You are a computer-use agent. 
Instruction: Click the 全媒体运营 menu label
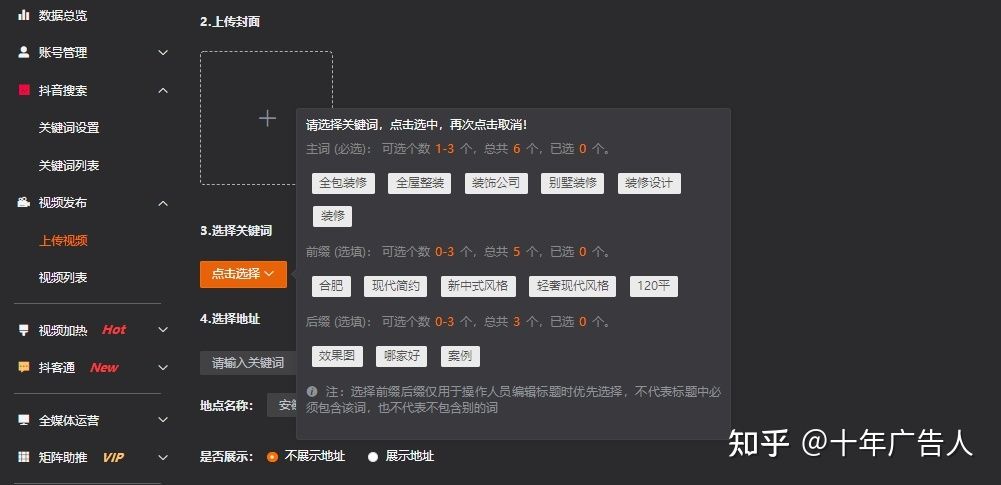(69, 421)
